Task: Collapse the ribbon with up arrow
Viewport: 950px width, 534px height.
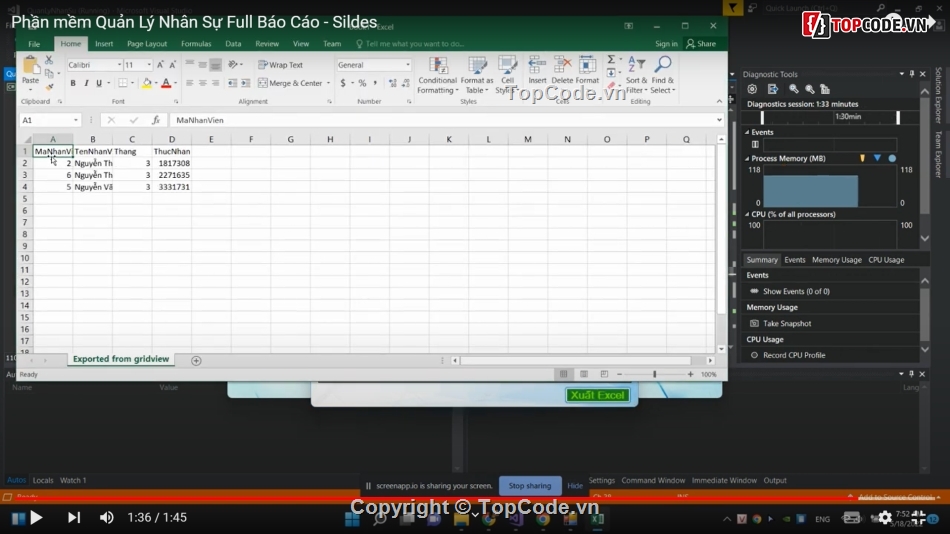Action: point(719,101)
